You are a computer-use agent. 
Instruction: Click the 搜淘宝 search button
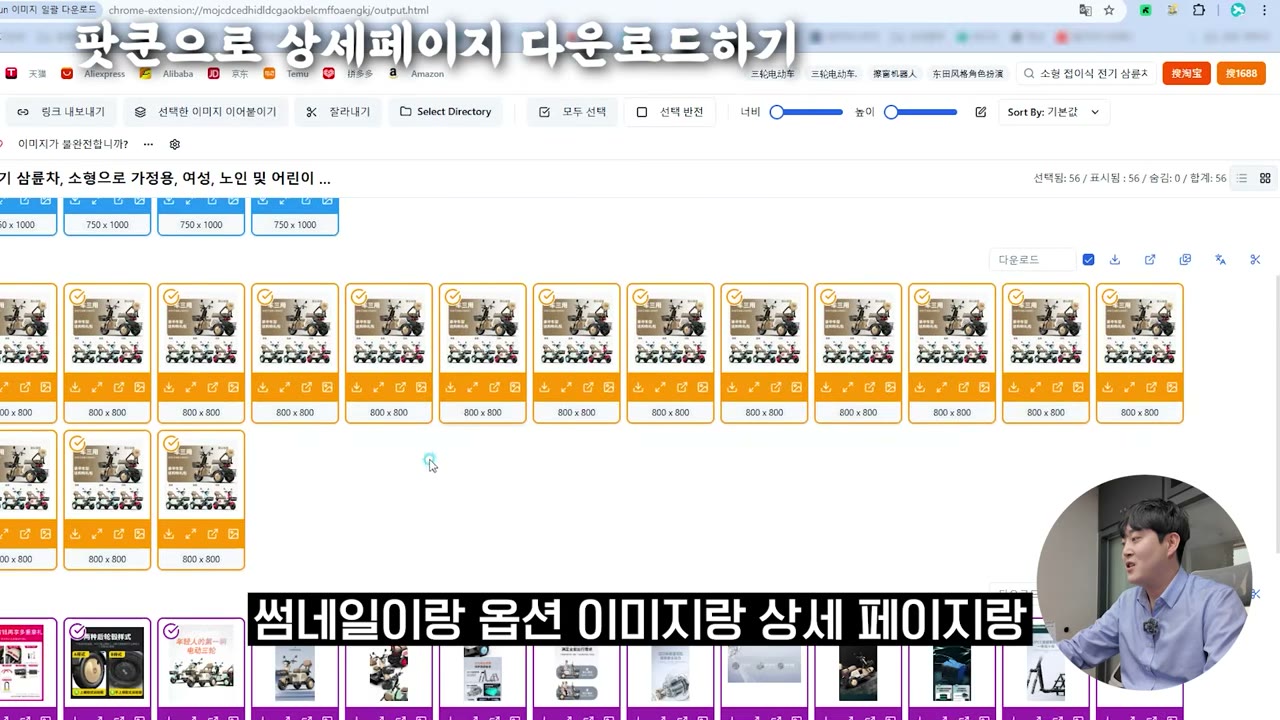(1186, 73)
